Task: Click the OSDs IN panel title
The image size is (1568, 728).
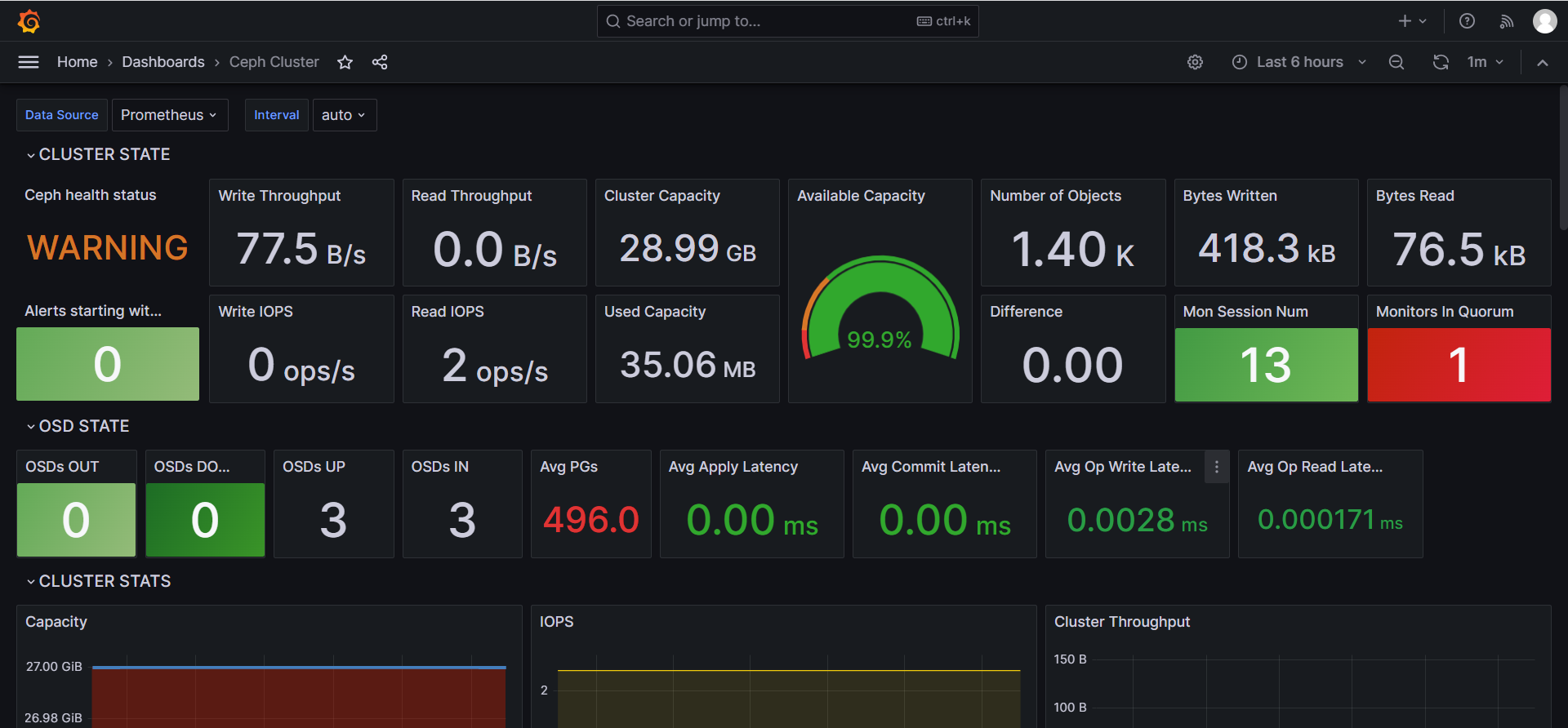Action: [439, 467]
